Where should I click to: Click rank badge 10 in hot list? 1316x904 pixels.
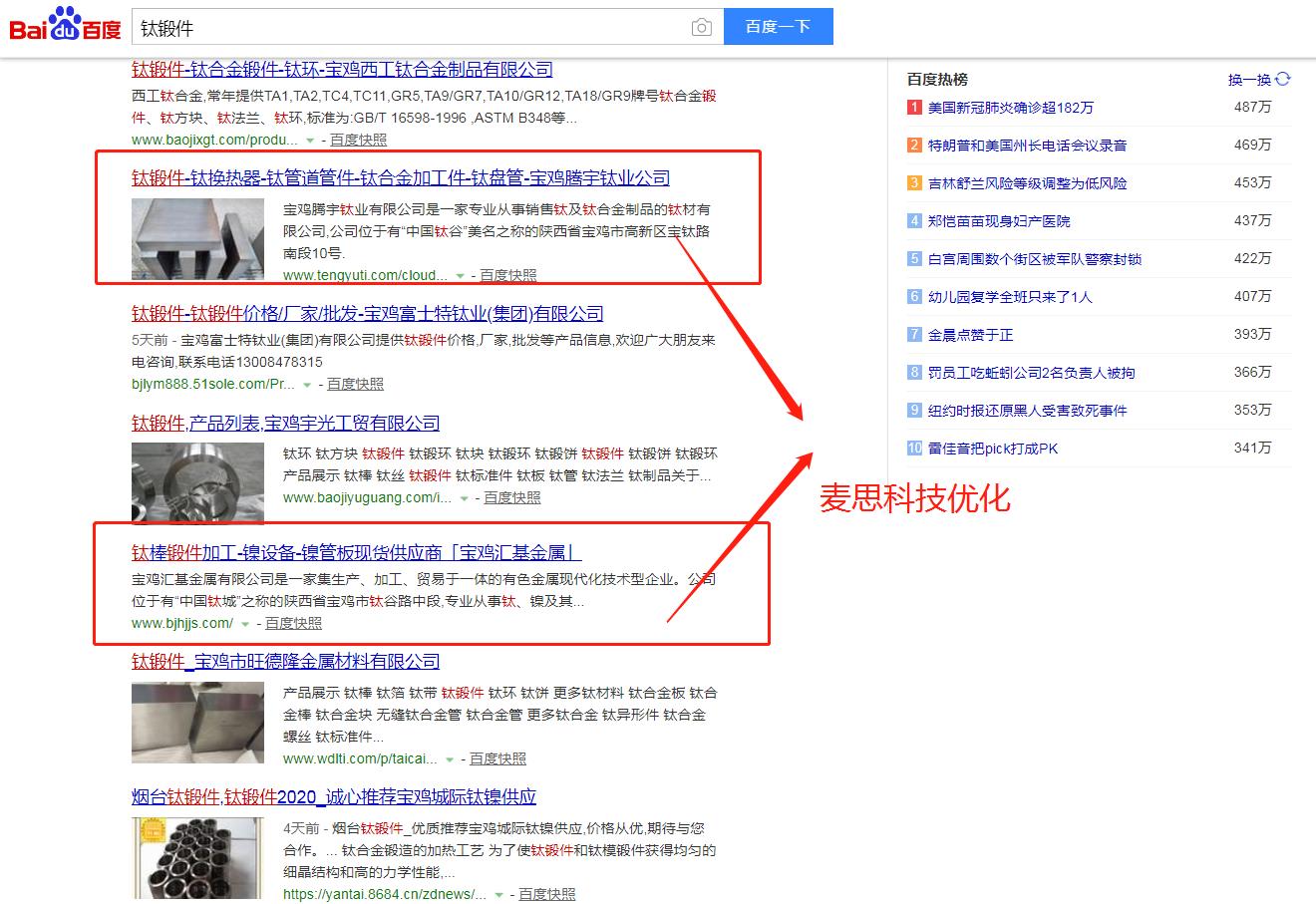914,449
